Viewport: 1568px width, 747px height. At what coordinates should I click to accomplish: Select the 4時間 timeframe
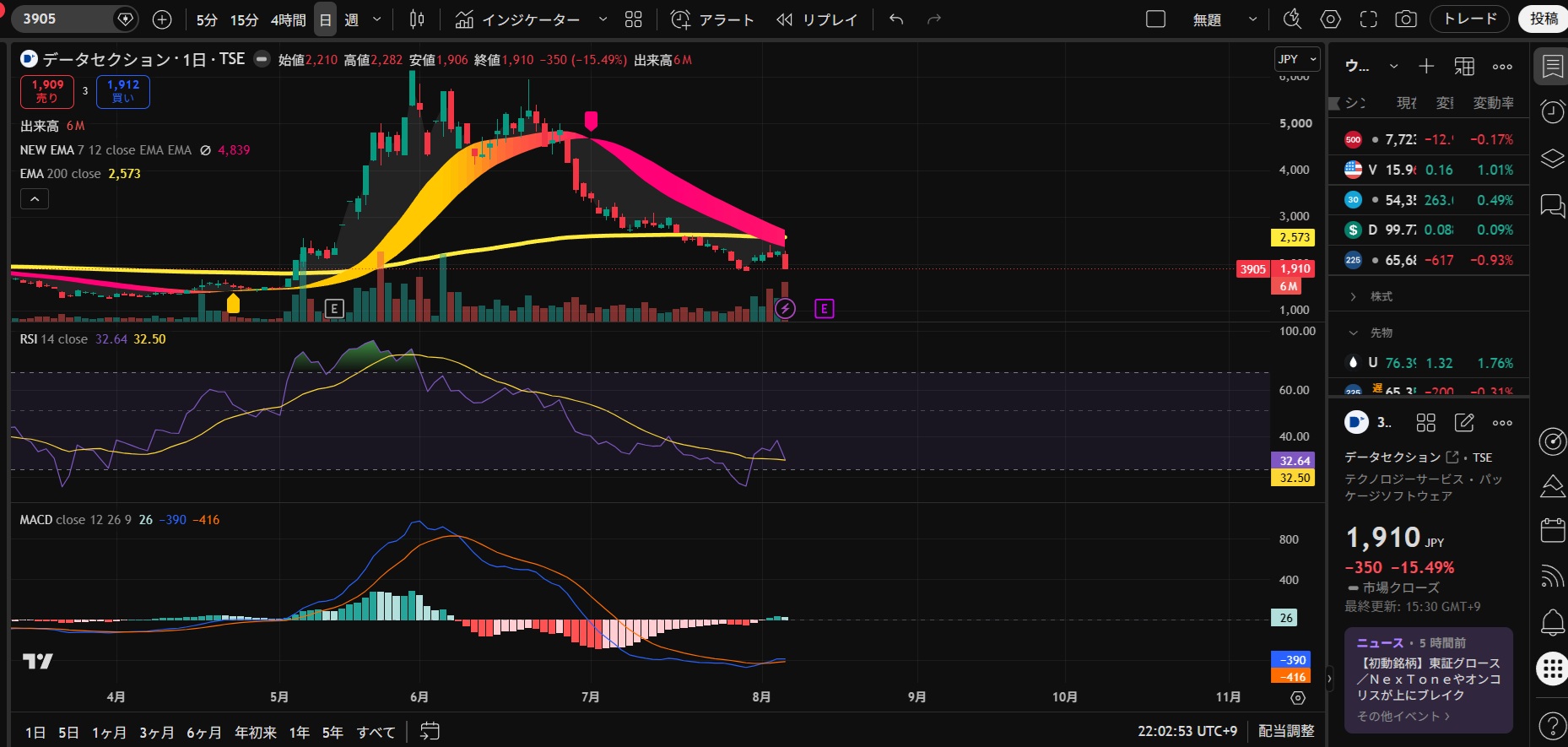pyautogui.click(x=288, y=19)
